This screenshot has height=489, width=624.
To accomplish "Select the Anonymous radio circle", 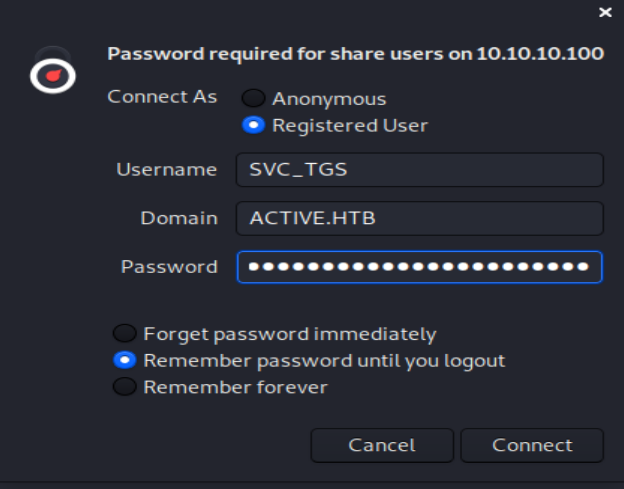I will (254, 99).
